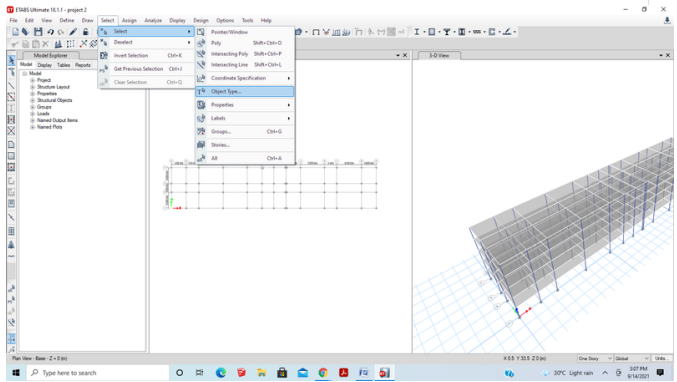677x382 pixels.
Task: Open Google Chrome from the taskbar
Action: pyautogui.click(x=323, y=373)
